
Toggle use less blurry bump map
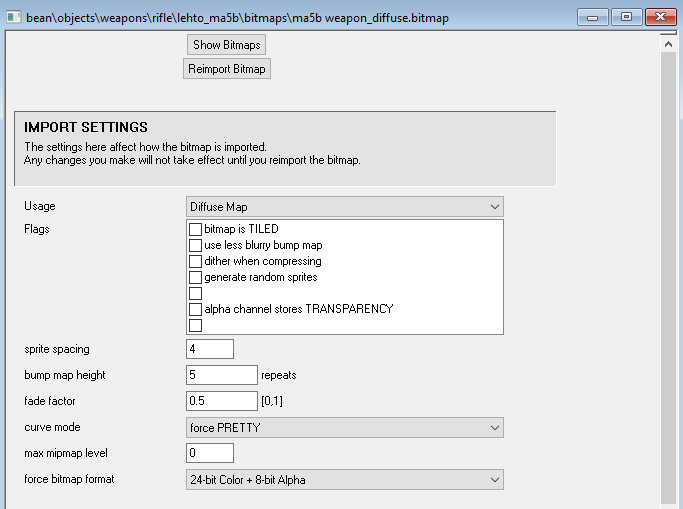coord(195,245)
